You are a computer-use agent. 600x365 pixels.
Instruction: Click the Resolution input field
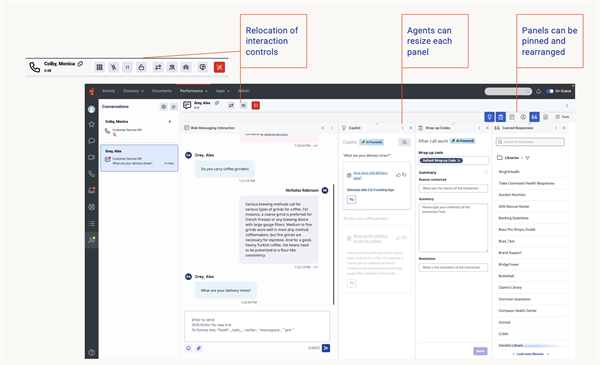coord(453,267)
